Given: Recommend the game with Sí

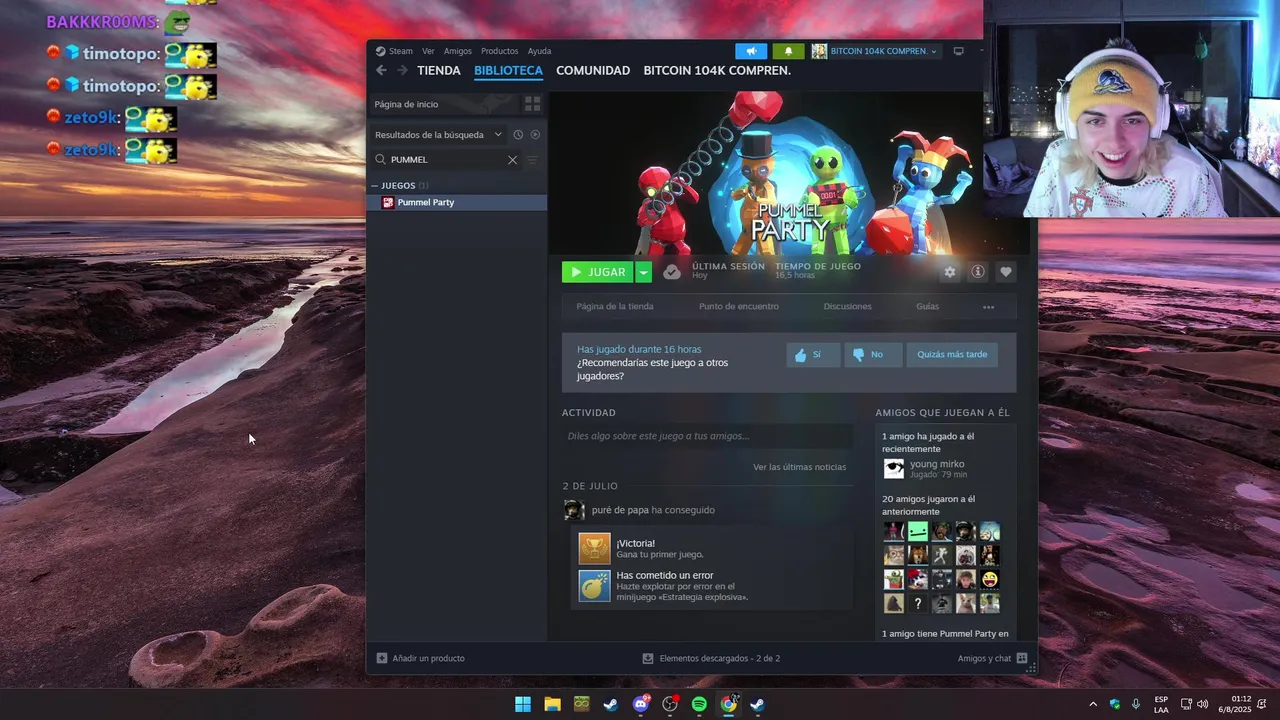Looking at the screenshot, I should tap(813, 354).
